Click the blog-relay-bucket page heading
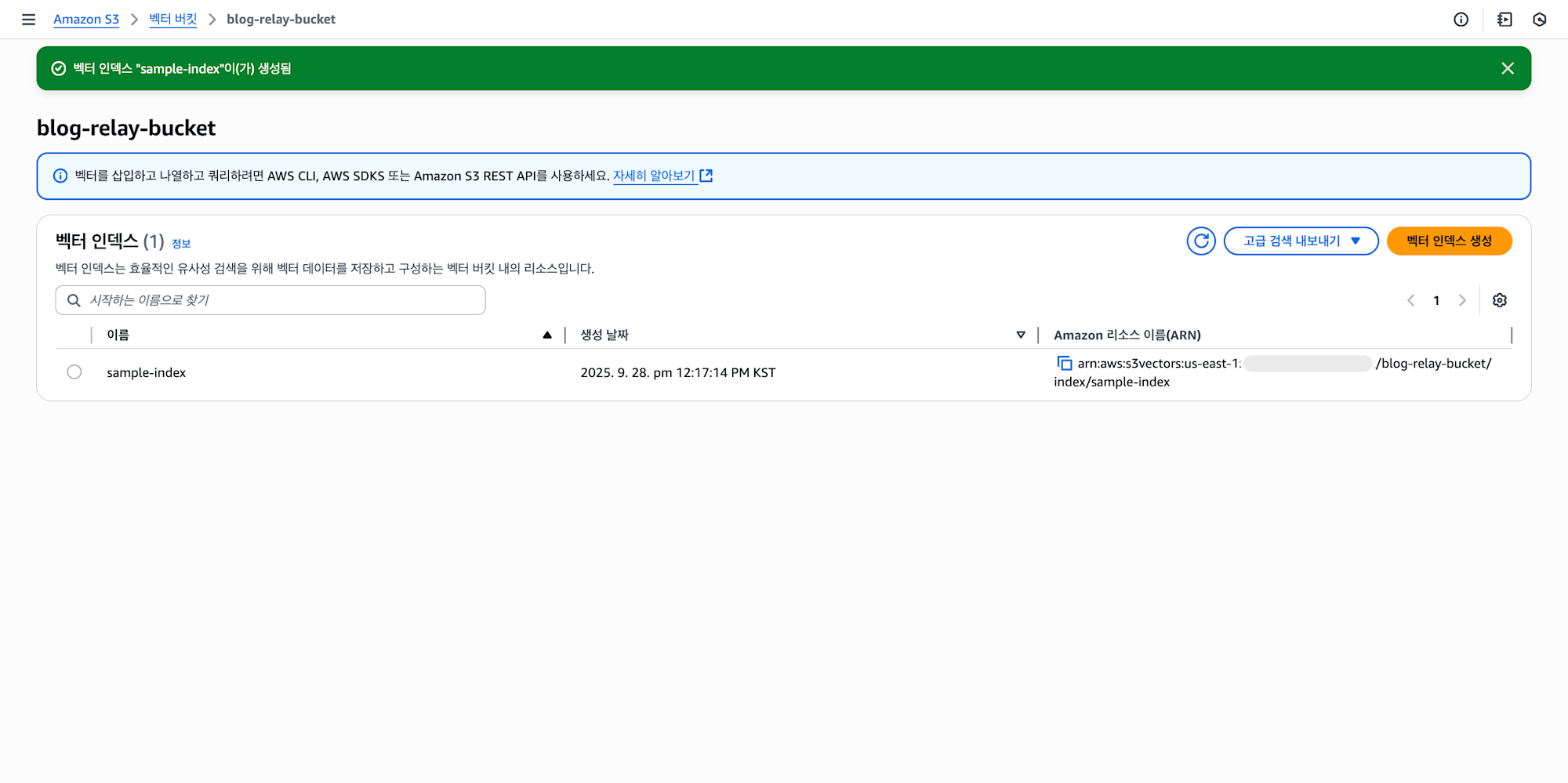This screenshot has width=1568, height=783. [126, 128]
